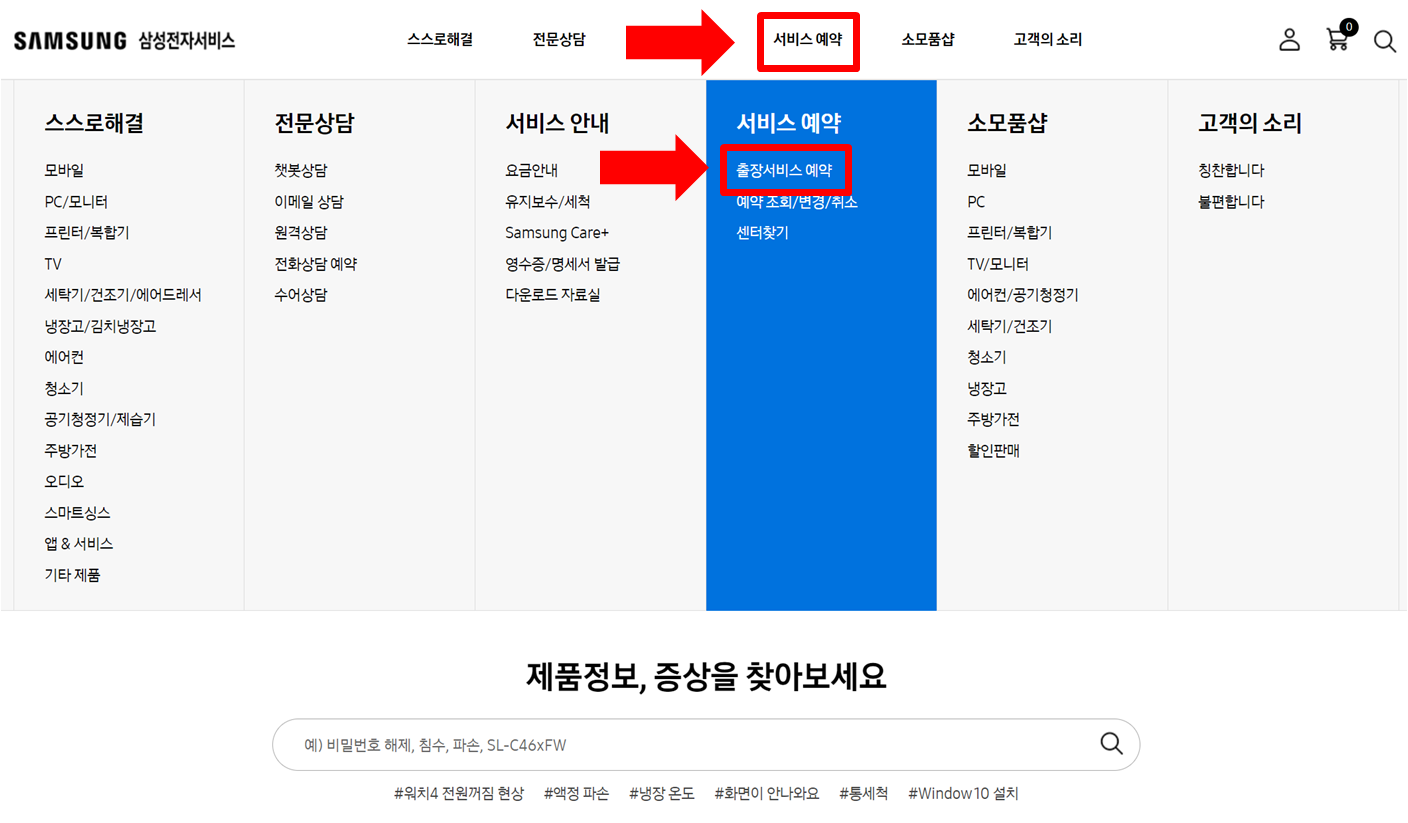This screenshot has width=1408, height=823.
Task: Open 세탁기/건조기 under 소모품샵
Action: point(1010,326)
